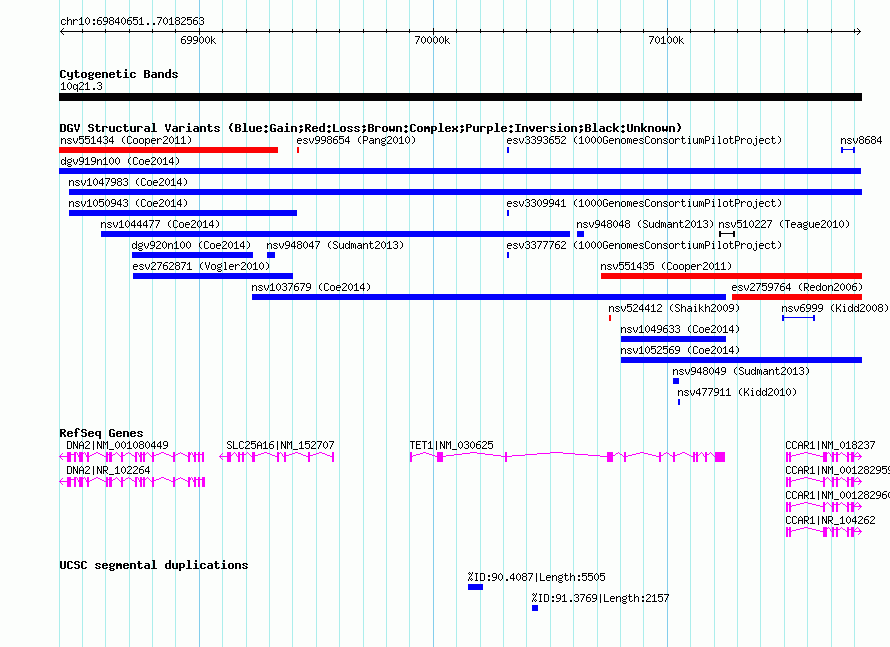Click the DGV Structural Variants track title

point(371,128)
